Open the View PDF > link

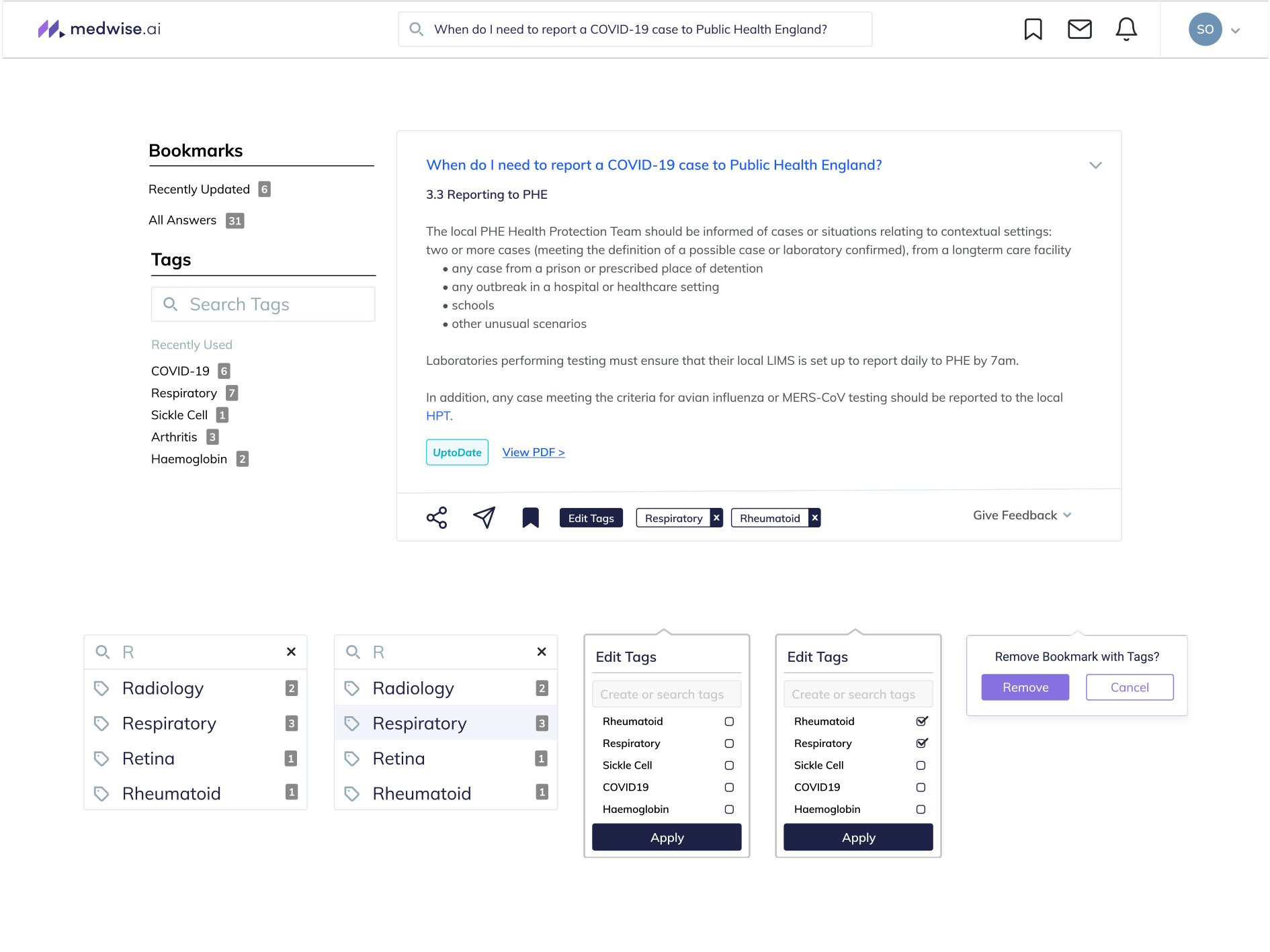(x=534, y=452)
